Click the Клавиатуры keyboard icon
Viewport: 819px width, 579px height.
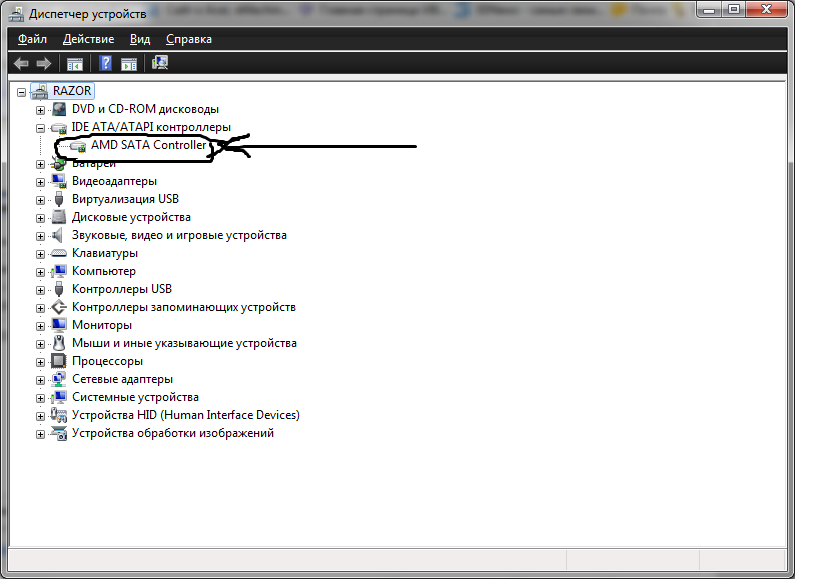point(58,253)
